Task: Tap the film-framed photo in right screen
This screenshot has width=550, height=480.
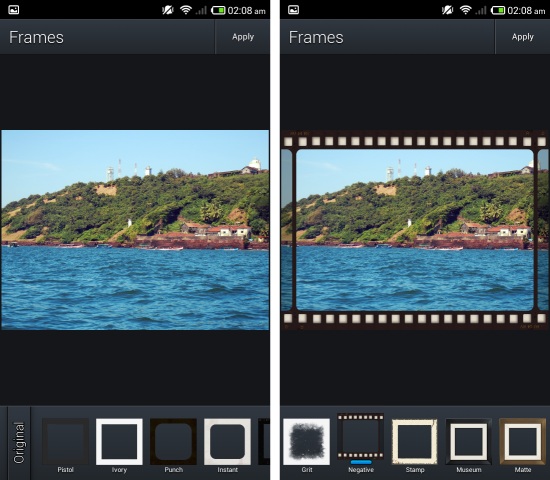Action: [415, 230]
